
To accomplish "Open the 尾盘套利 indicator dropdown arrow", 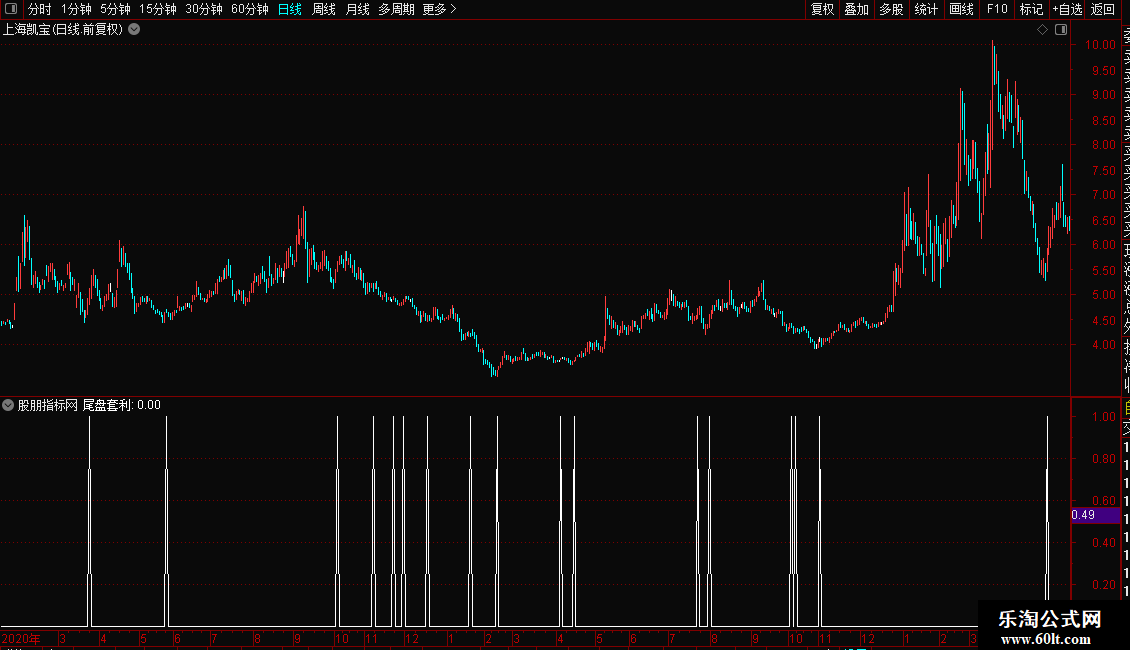I will tap(8, 405).
